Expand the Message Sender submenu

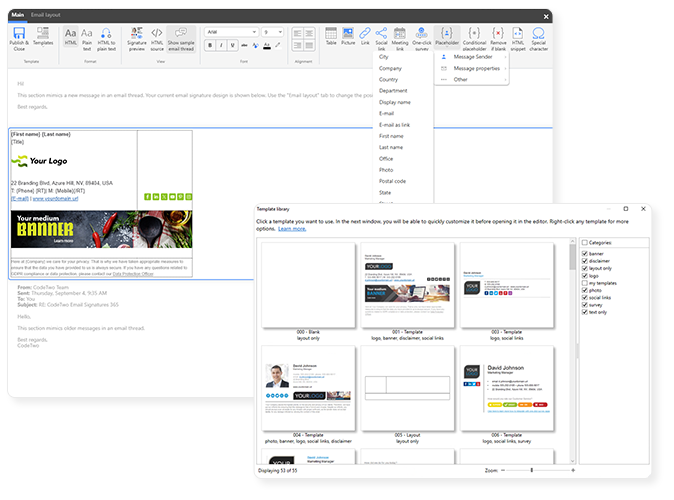click(x=472, y=57)
